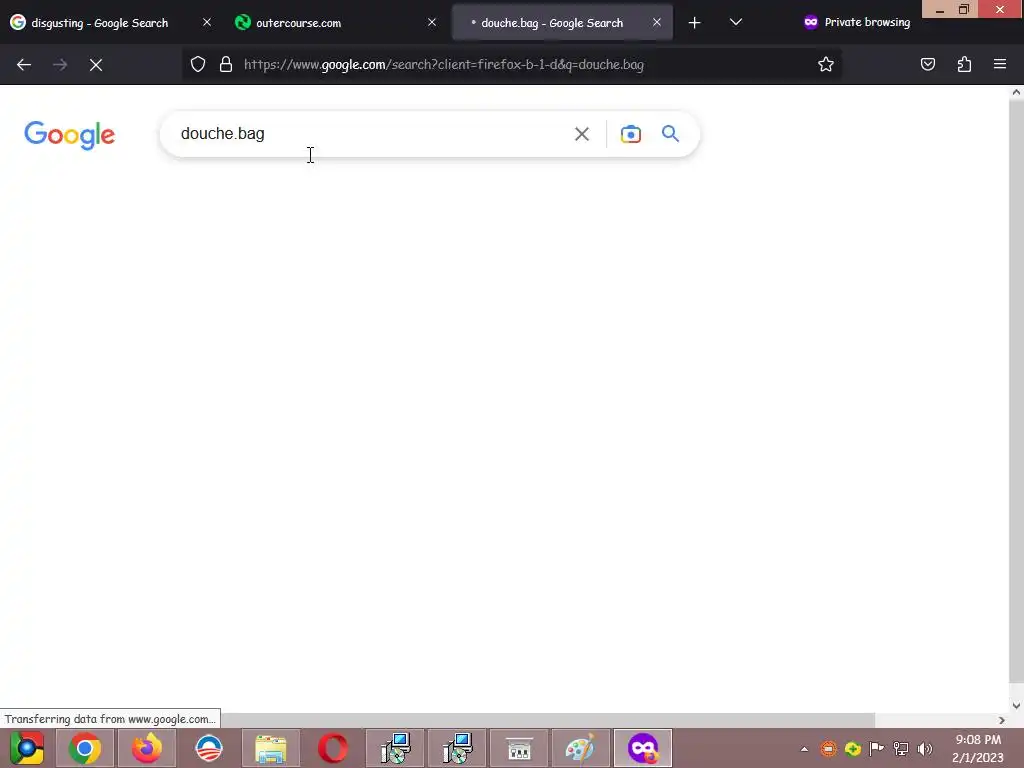Image resolution: width=1024 pixels, height=768 pixels.
Task: Clear the Google search box
Action: coord(582,134)
